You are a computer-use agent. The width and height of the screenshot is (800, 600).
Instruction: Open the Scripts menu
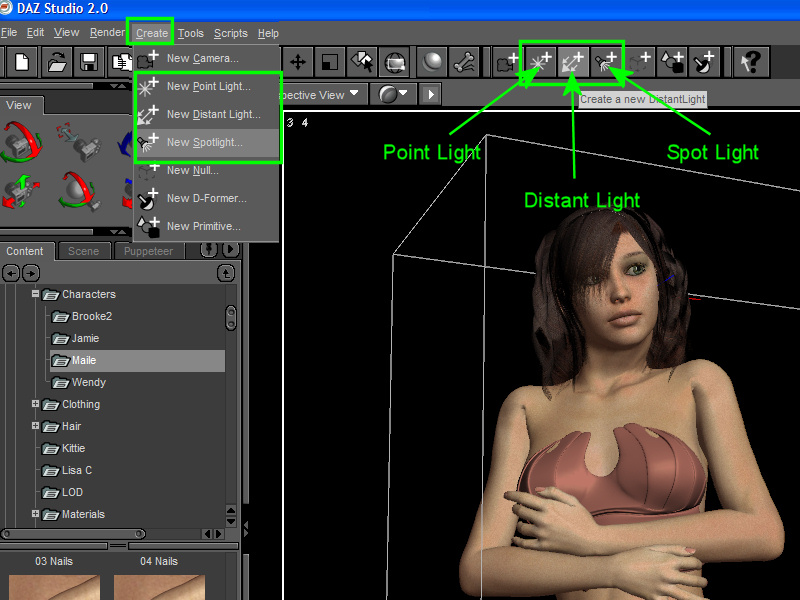[231, 33]
